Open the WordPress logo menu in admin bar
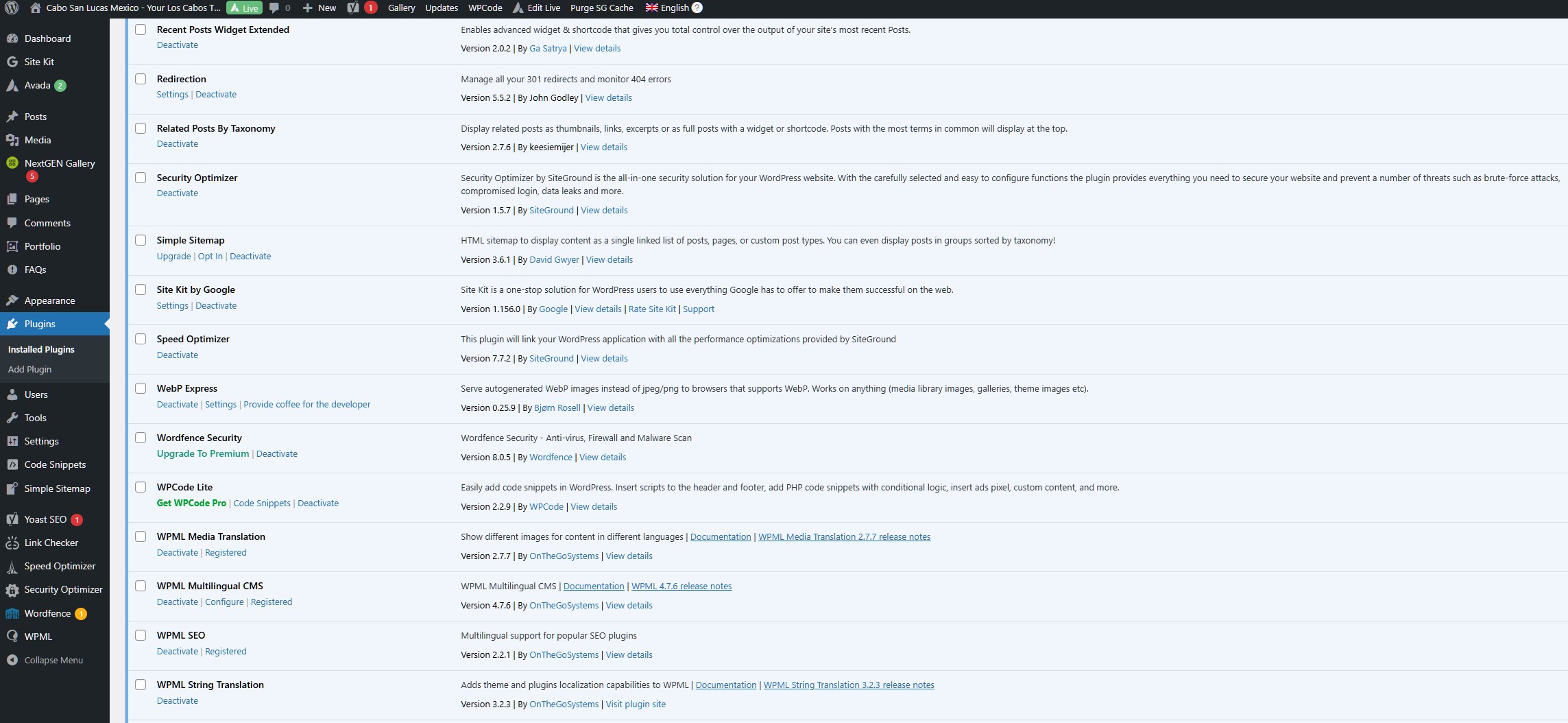 (12, 8)
